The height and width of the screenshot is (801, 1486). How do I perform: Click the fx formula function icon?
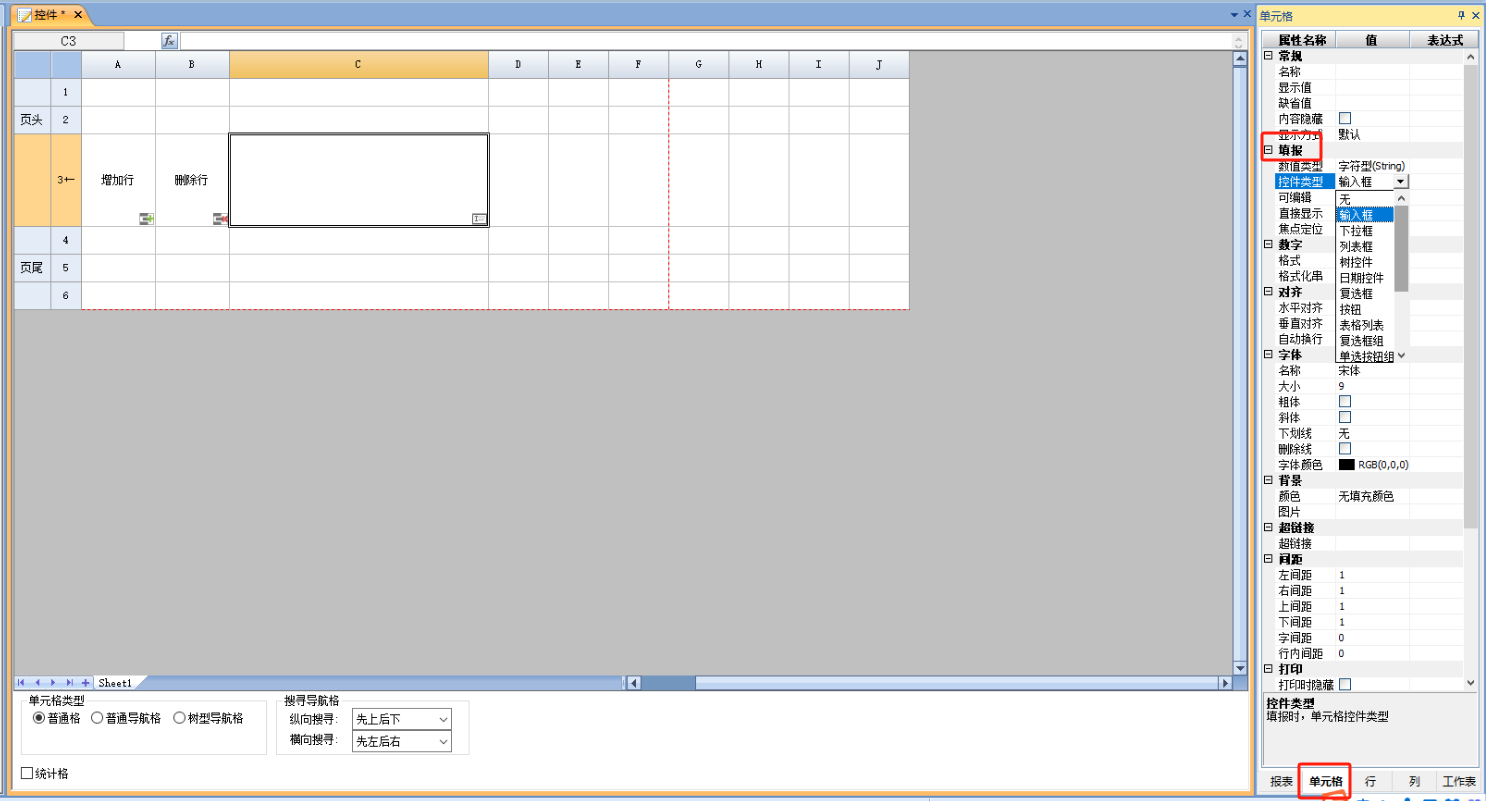pyautogui.click(x=170, y=41)
